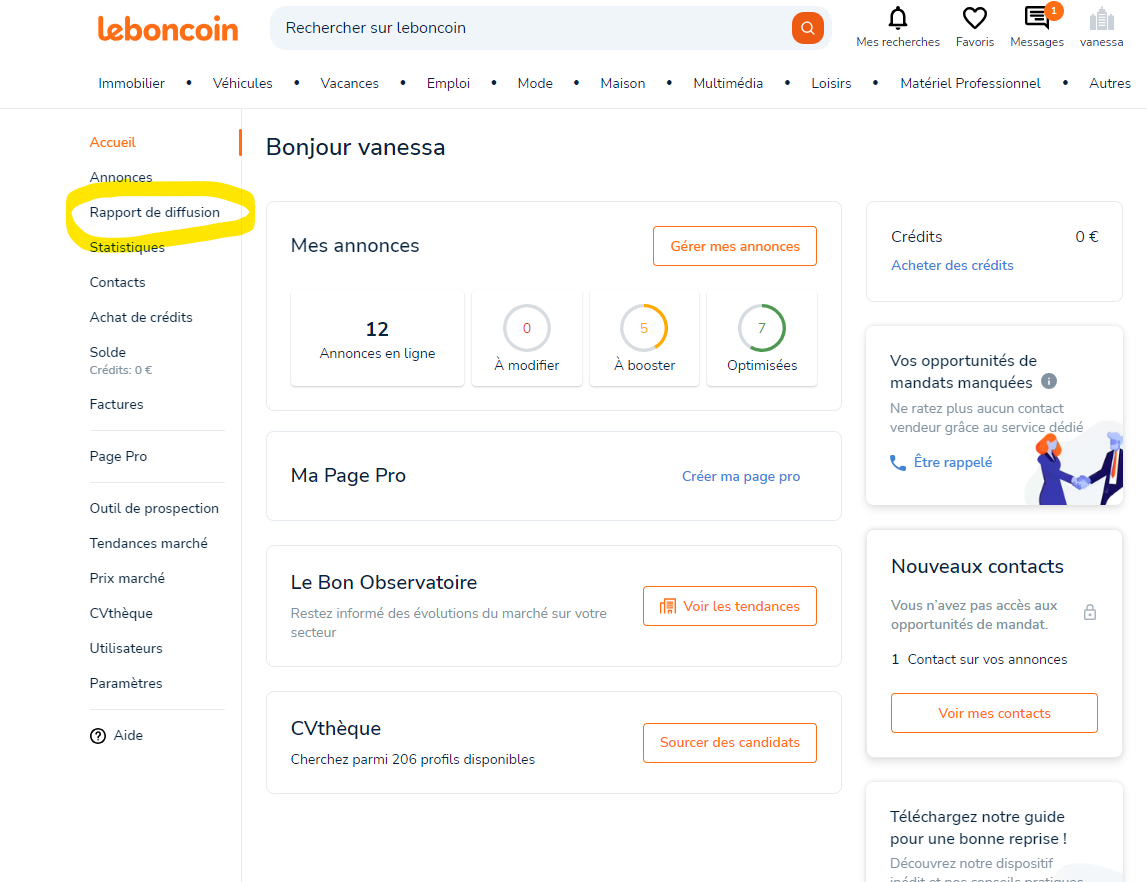1147x882 pixels.
Task: Click the padlock icon in Nouveaux contacts
Action: [x=1089, y=612]
